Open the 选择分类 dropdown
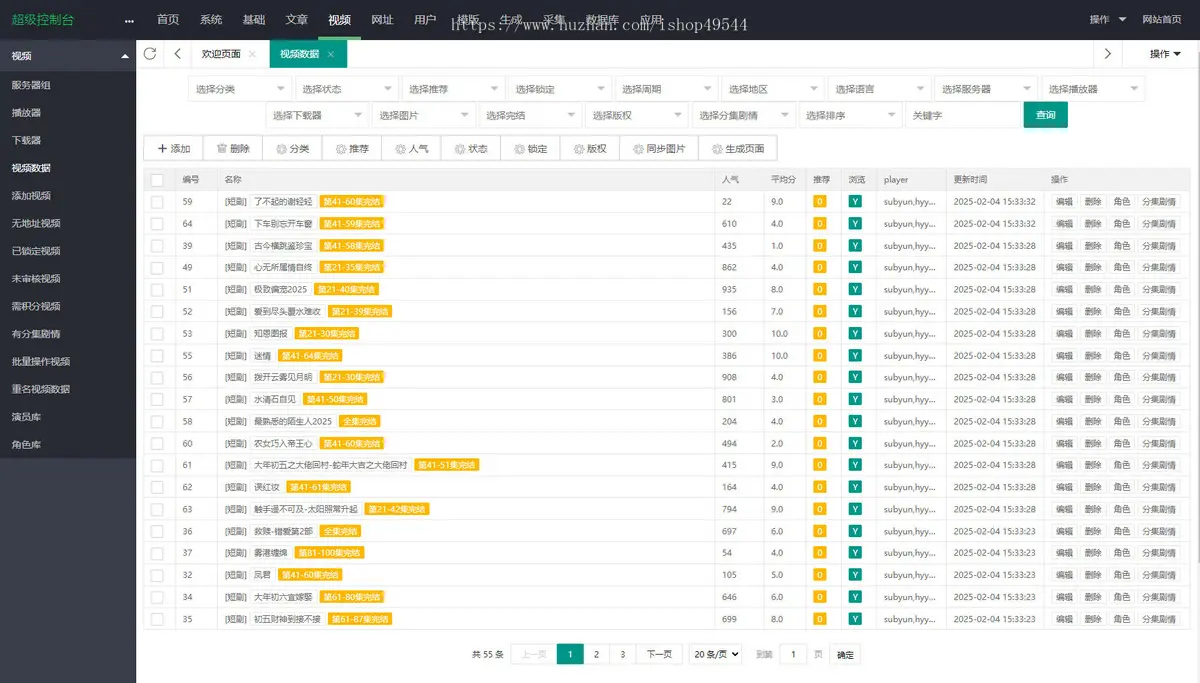 tap(240, 89)
